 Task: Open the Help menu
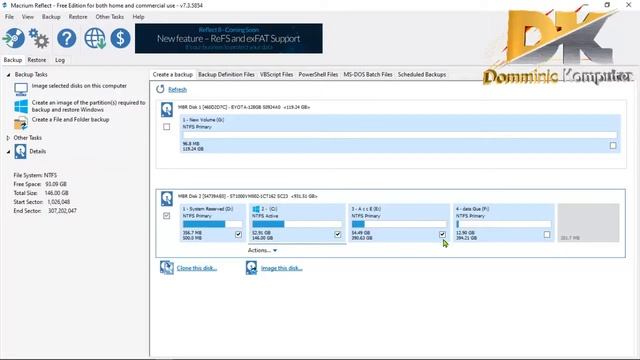click(138, 17)
